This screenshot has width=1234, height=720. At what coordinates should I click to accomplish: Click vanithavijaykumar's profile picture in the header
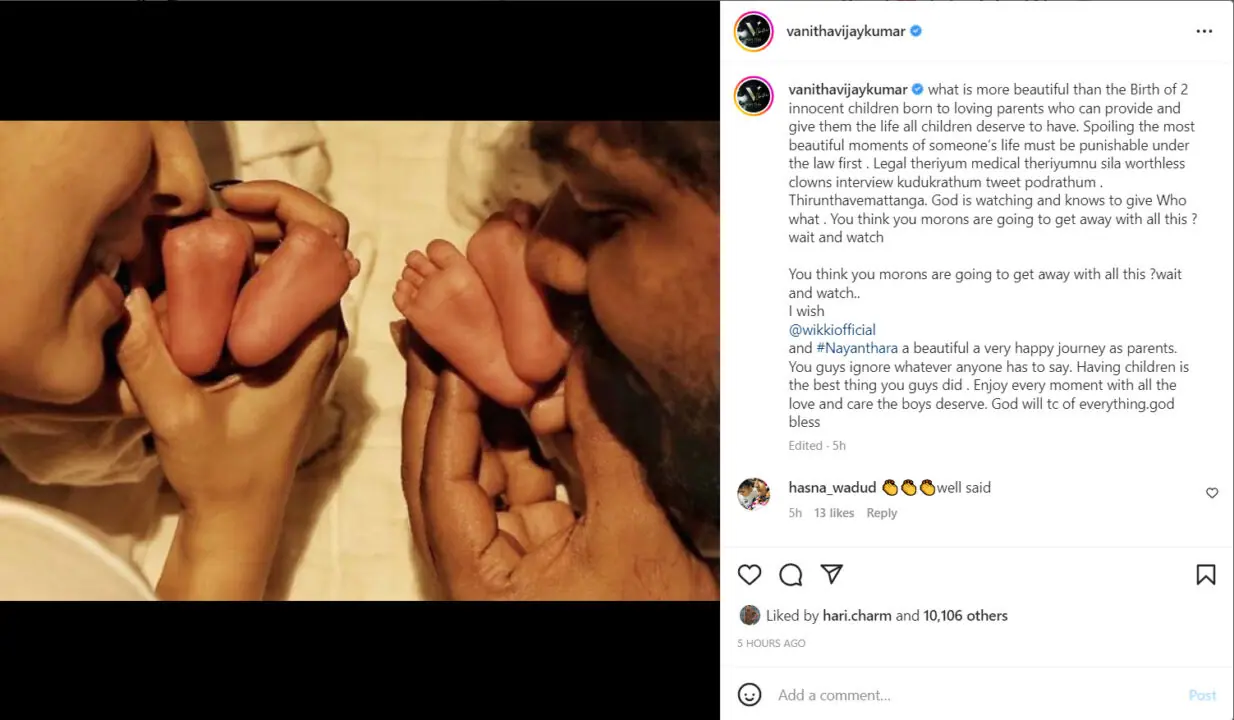click(752, 31)
